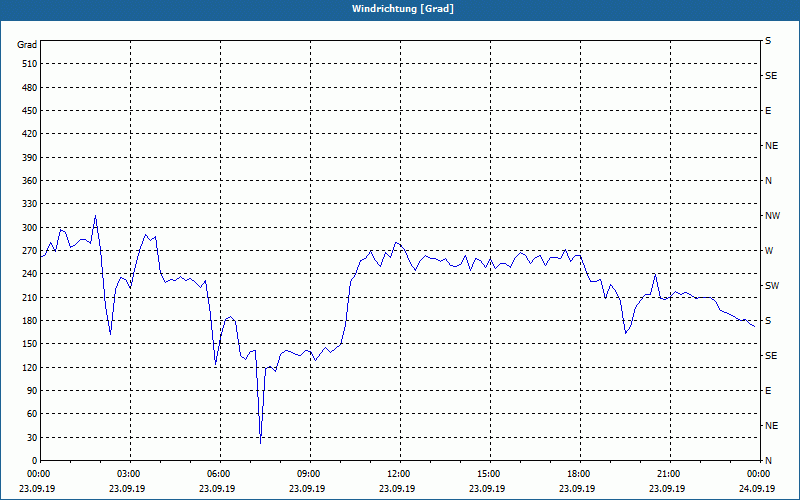Click the 480 y-axis value
Screen dimensions: 800x500
pos(29,87)
